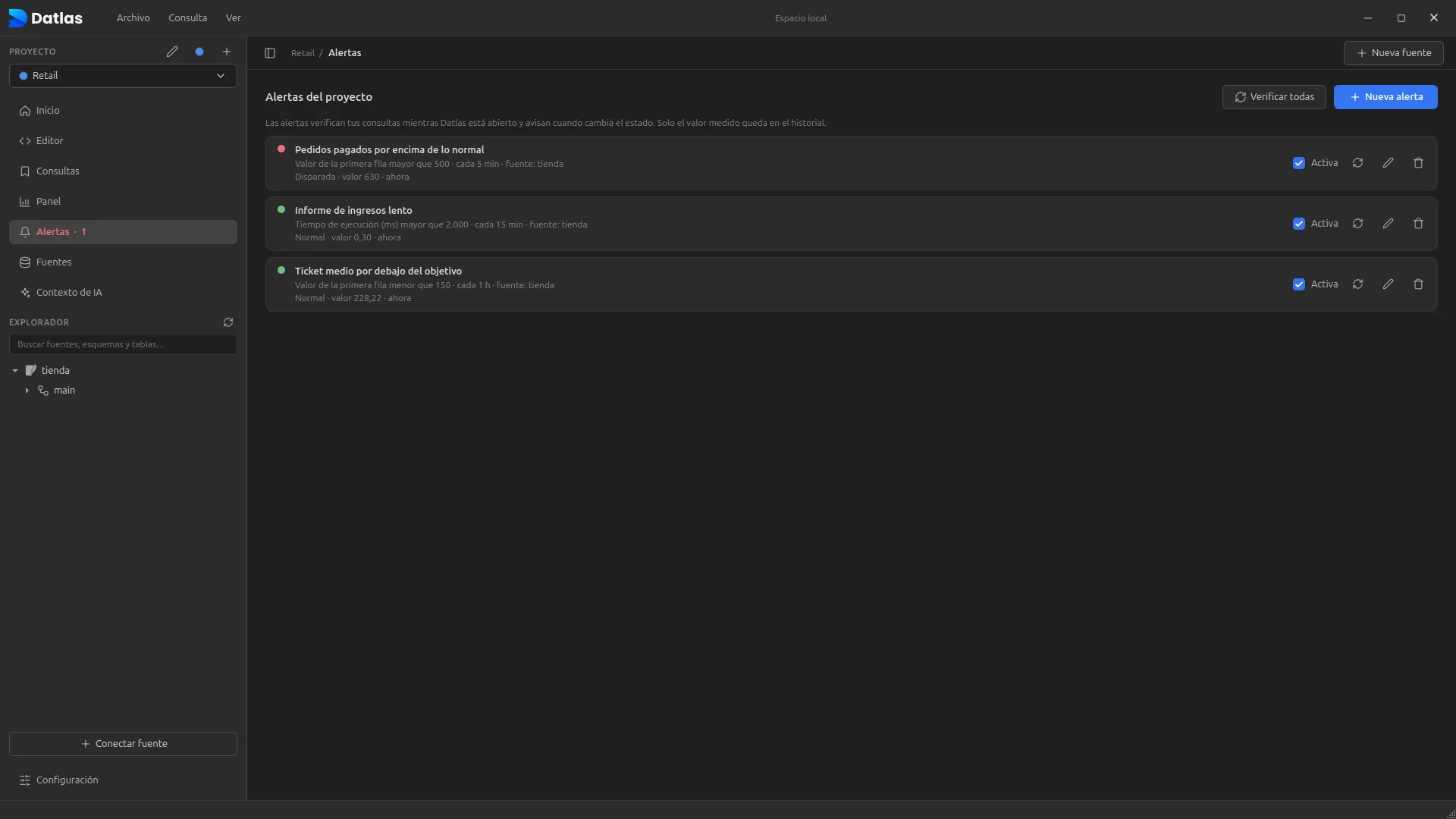Click the edit project pencil icon

click(x=172, y=52)
